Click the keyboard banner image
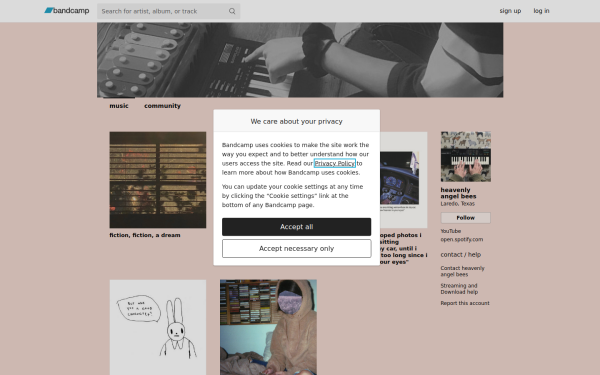 [x=300, y=60]
